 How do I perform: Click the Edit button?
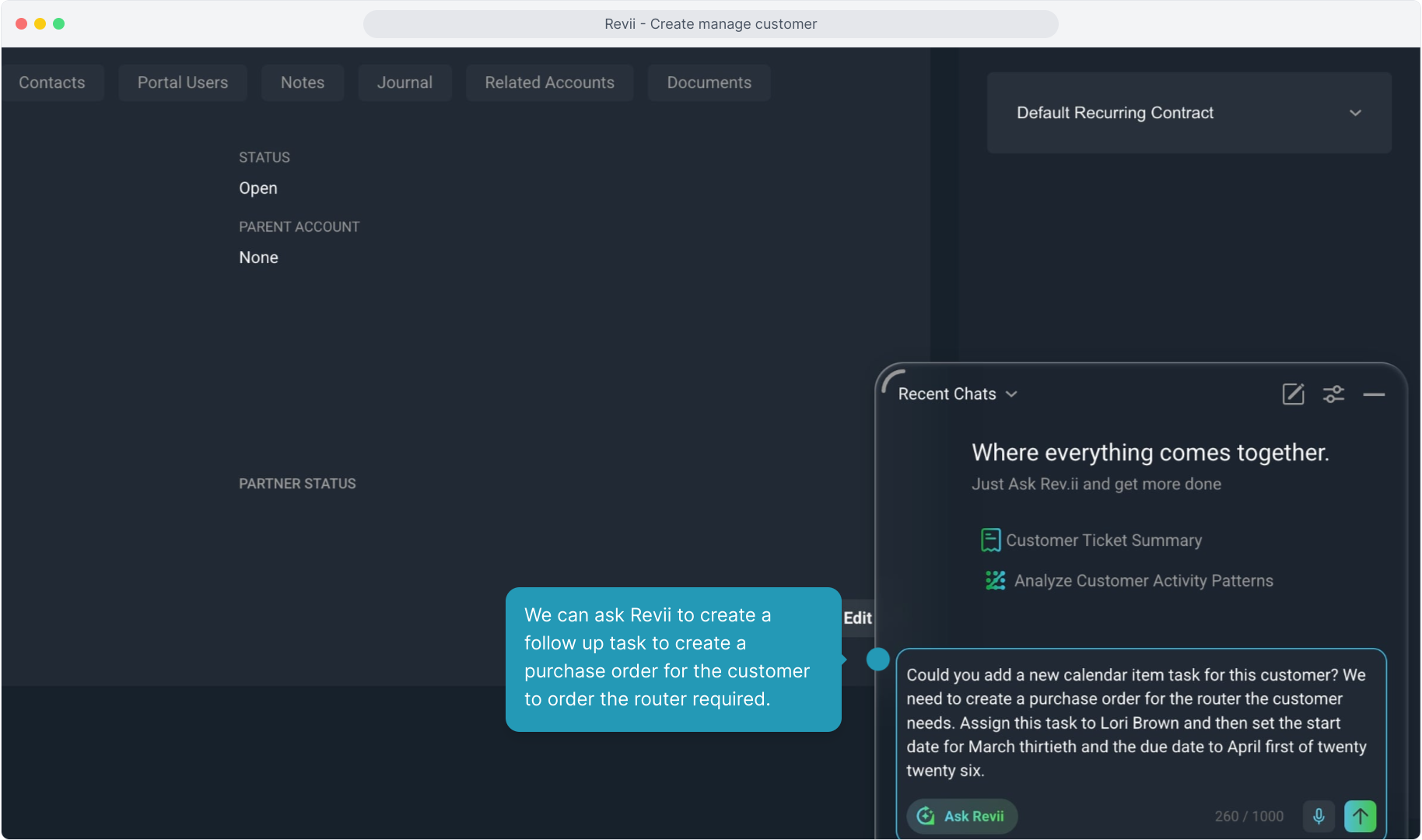(857, 618)
